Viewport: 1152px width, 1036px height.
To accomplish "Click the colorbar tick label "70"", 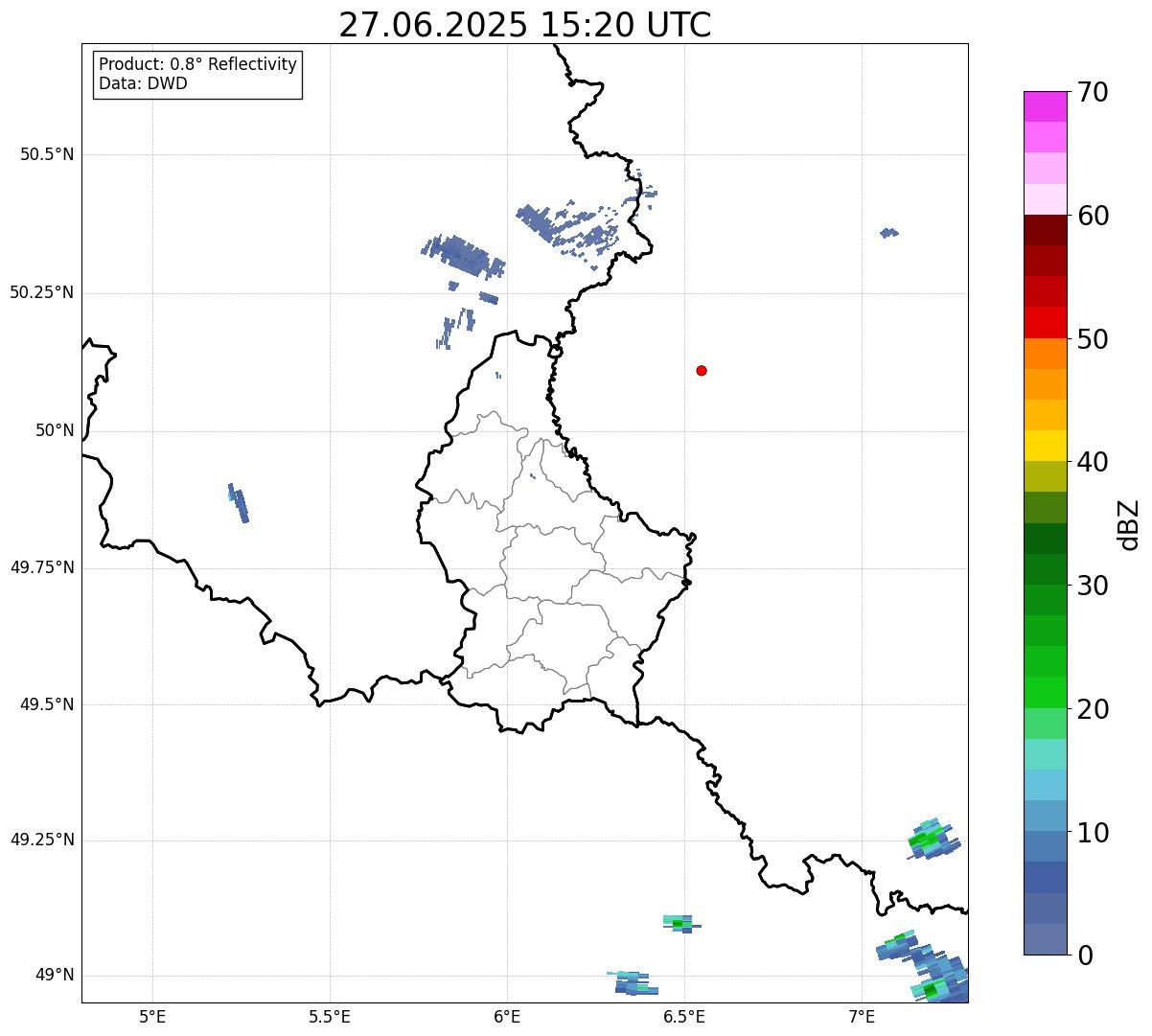I will [1094, 93].
